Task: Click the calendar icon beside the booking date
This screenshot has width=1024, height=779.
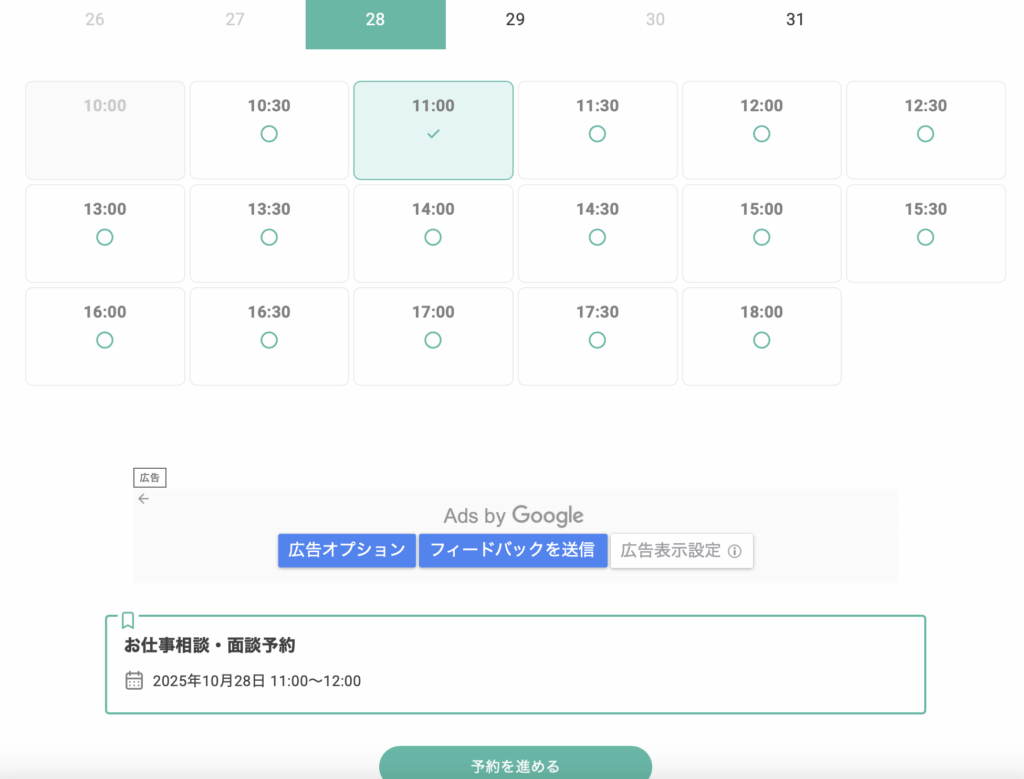Action: click(x=134, y=681)
